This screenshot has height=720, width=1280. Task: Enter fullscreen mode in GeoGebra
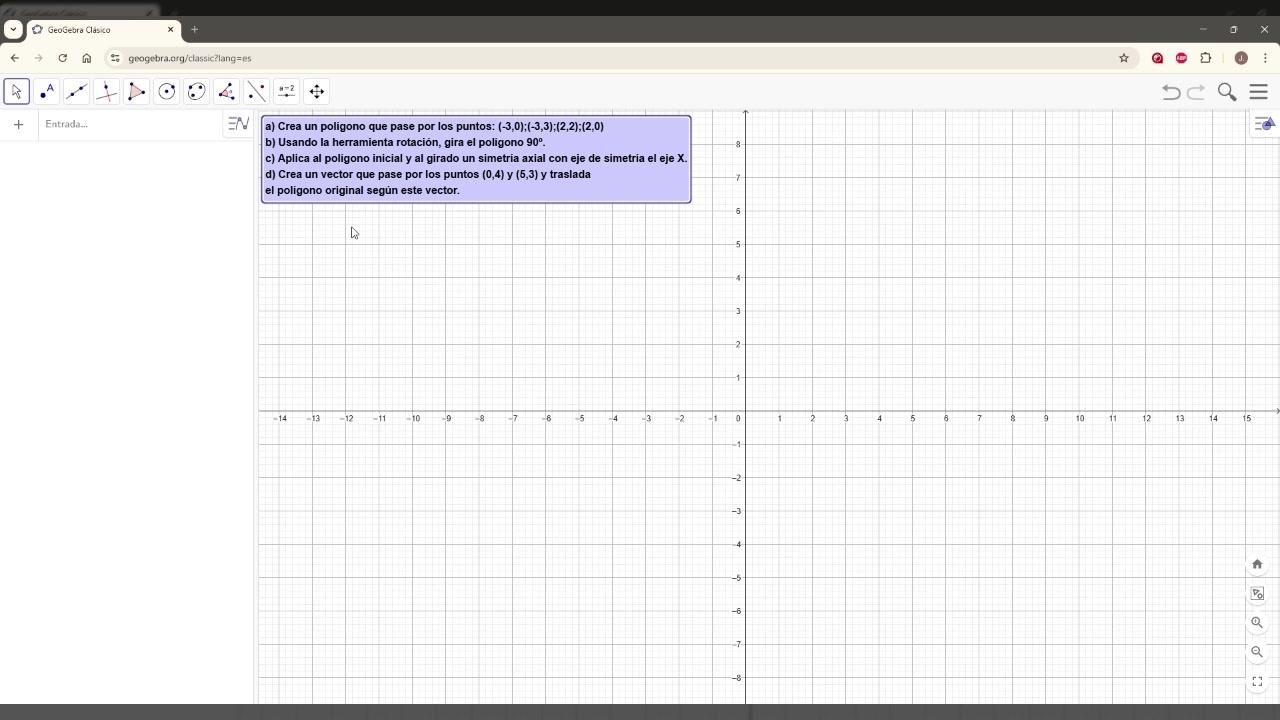(1257, 681)
